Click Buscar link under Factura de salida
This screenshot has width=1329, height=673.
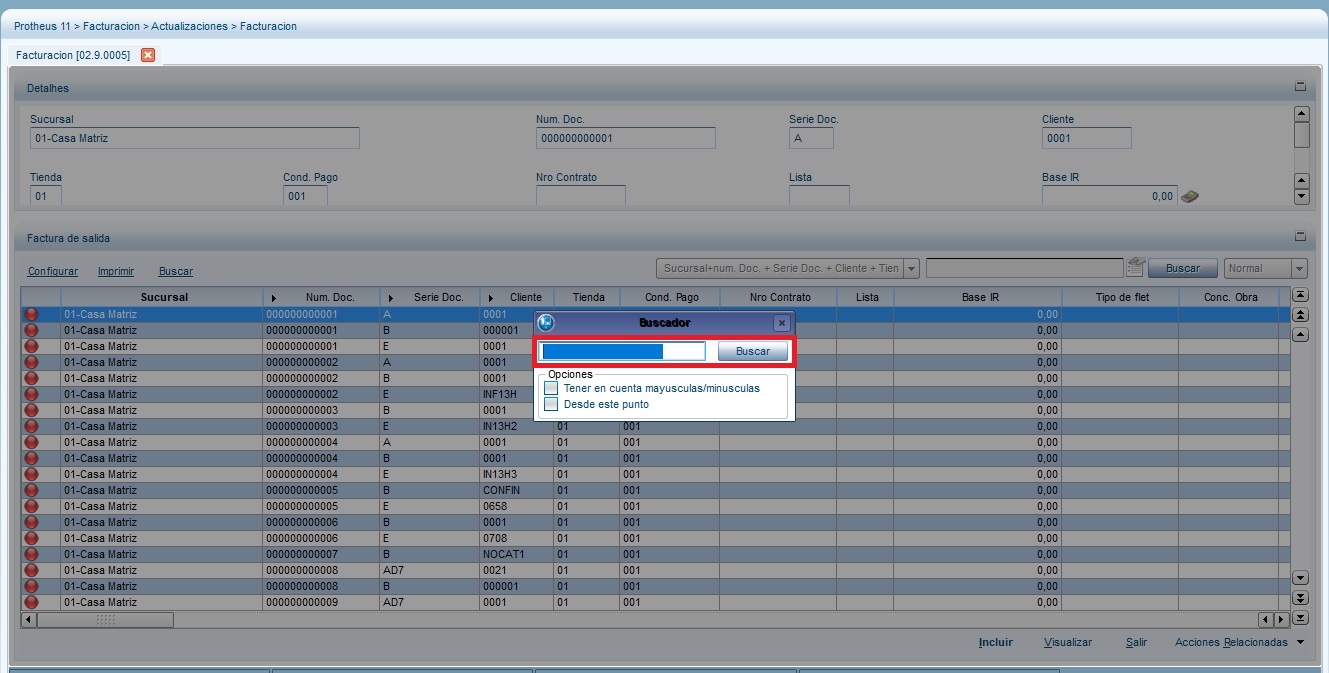click(x=176, y=271)
